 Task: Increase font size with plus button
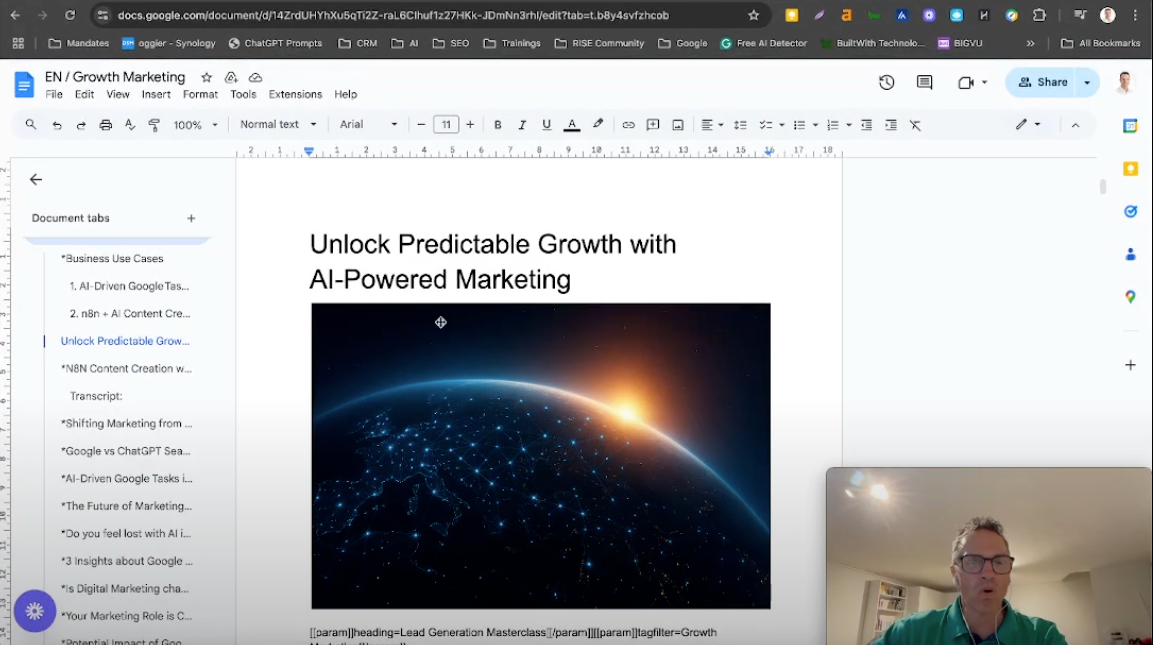point(470,125)
